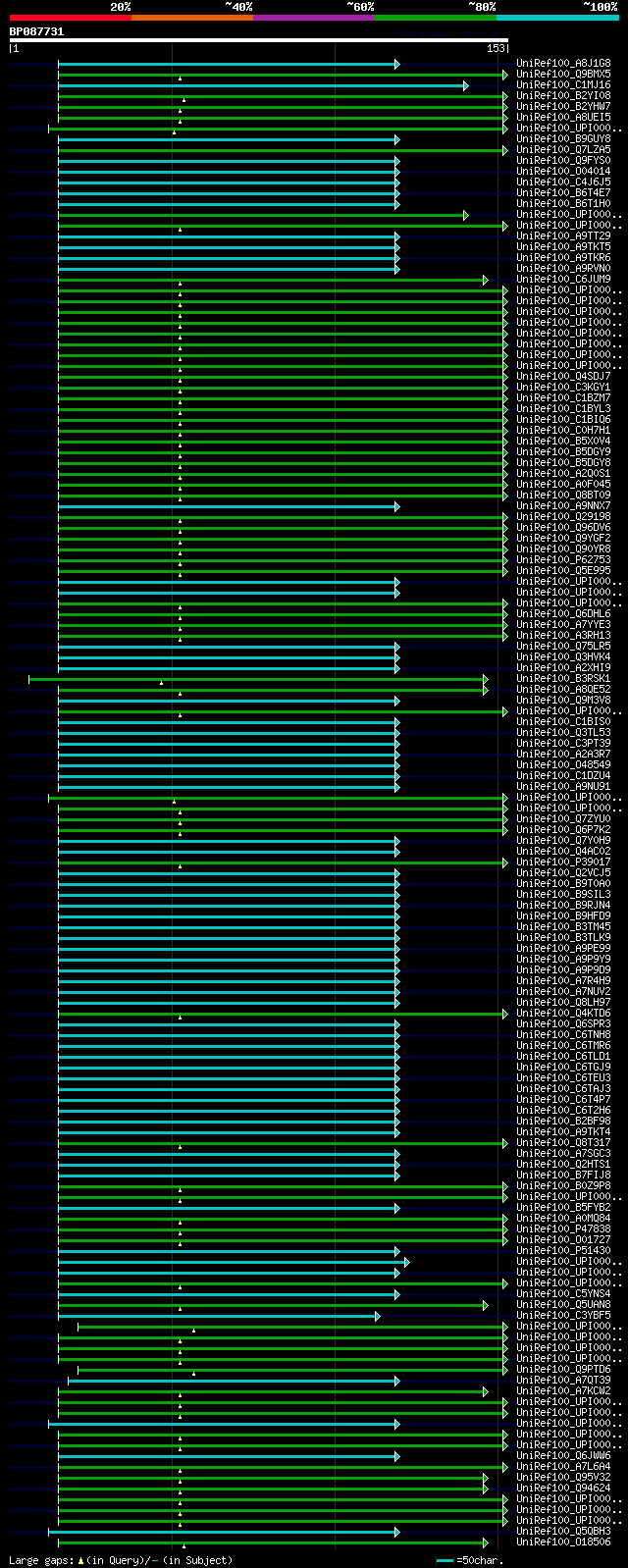The width and height of the screenshot is (628, 1568).
Task: Open hit UniRef100_O48549
Action: [x=563, y=765]
